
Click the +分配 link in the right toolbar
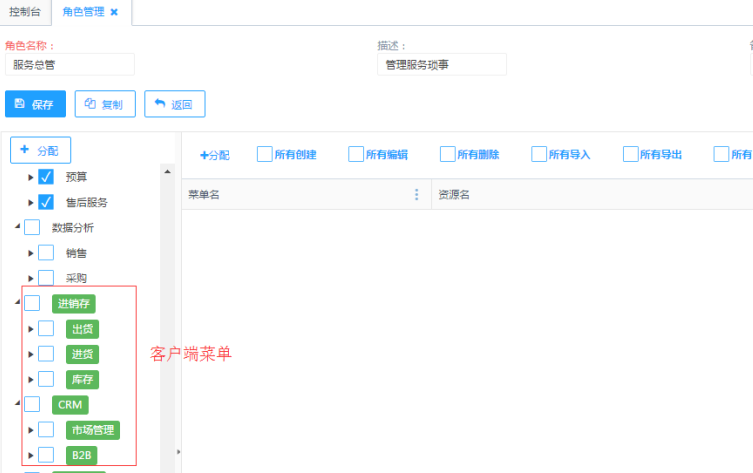(x=214, y=155)
